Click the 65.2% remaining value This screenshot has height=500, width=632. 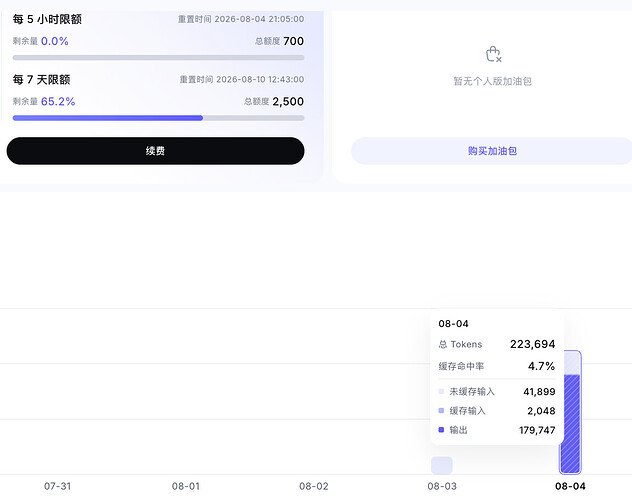58,102
